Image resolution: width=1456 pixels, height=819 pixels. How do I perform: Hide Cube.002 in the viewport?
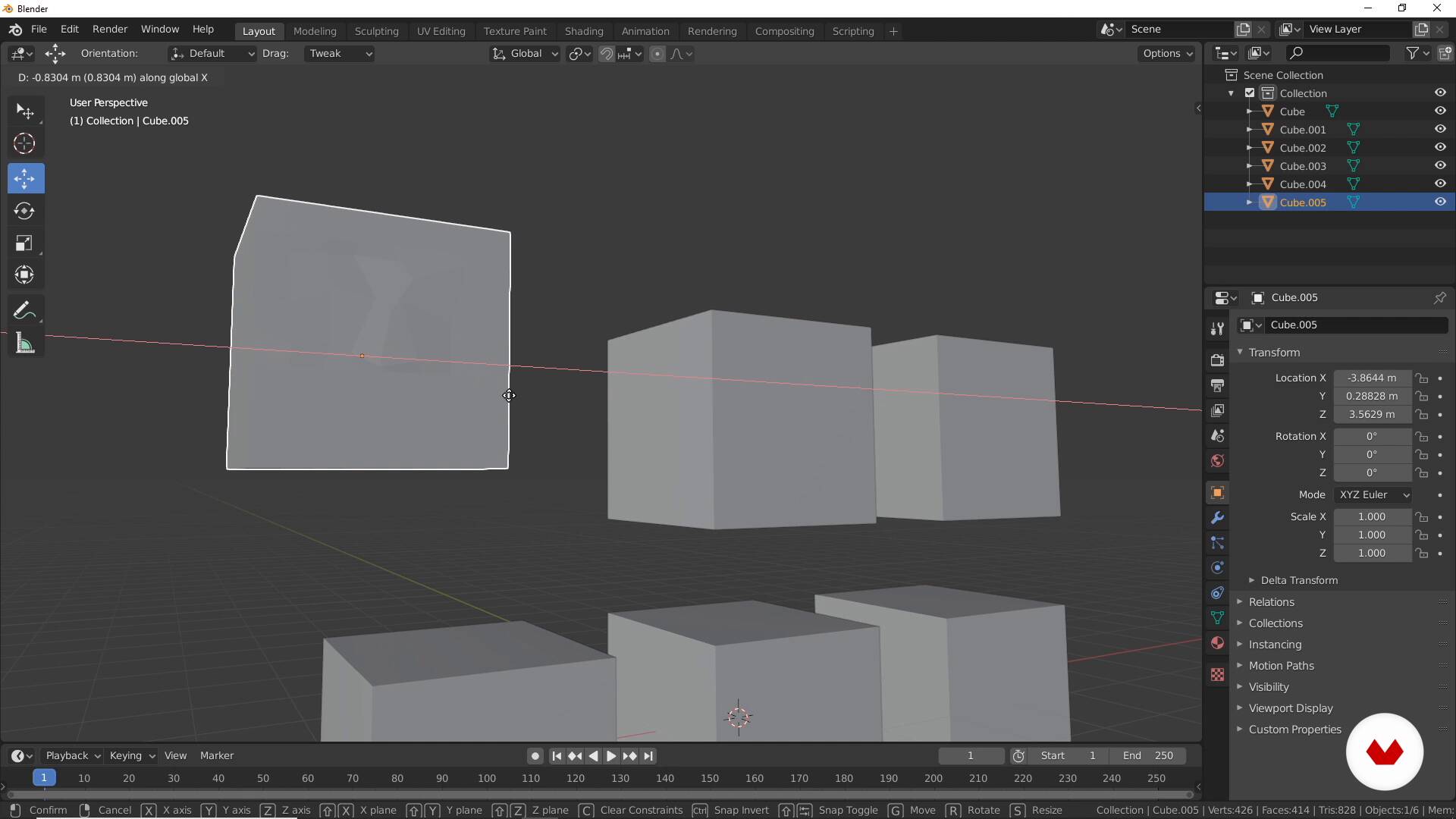(1440, 147)
